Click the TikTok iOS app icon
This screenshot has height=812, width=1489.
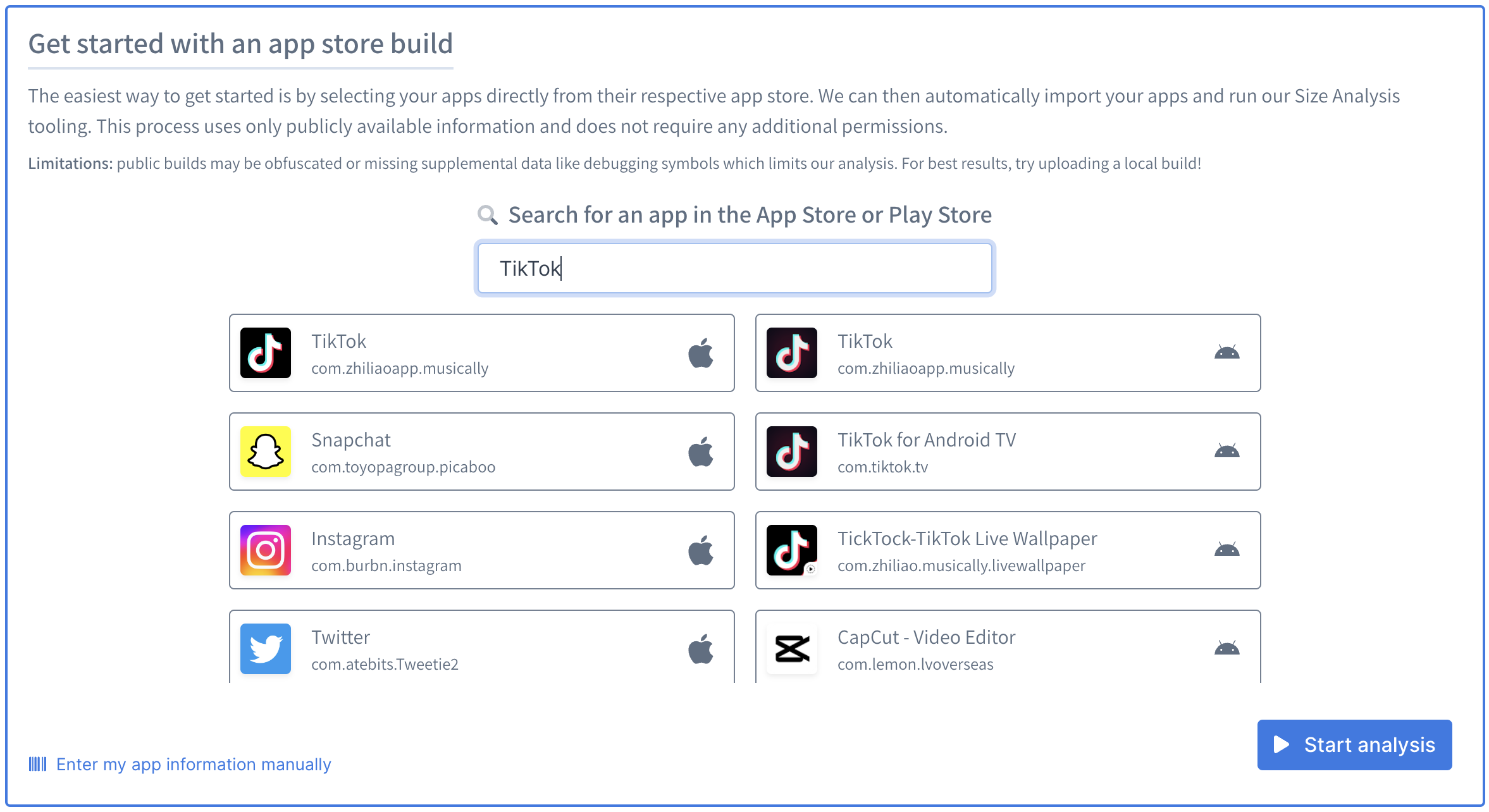[x=266, y=353]
